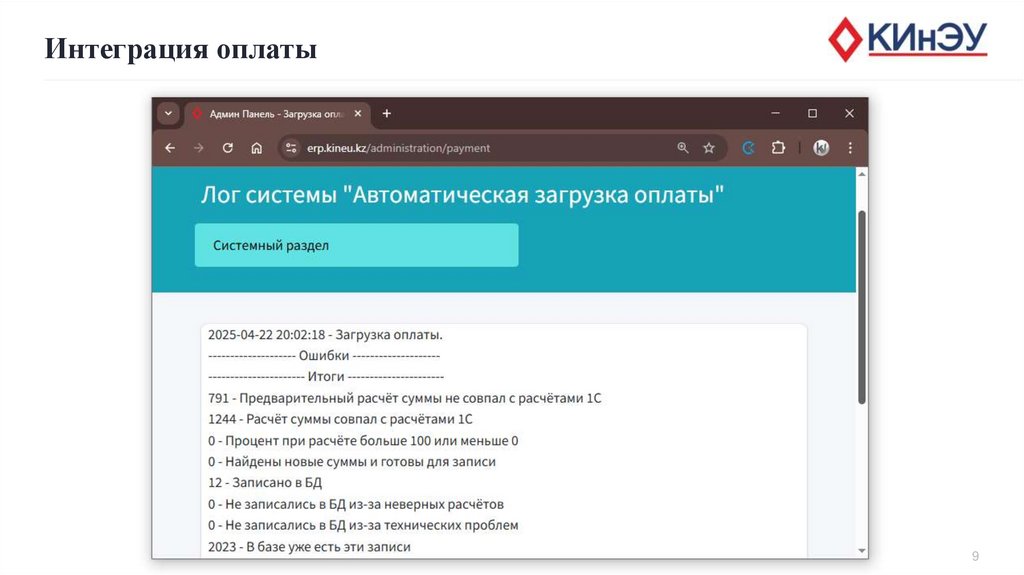This screenshot has width=1024, height=575.
Task: Click the line "12 - Записано в БД"
Action: (265, 482)
